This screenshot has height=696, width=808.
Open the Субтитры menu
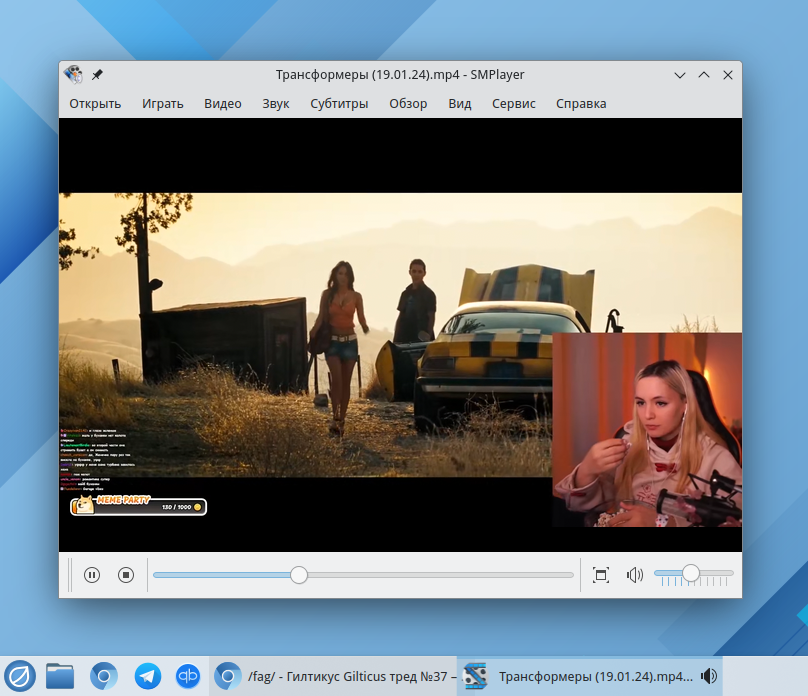(339, 104)
